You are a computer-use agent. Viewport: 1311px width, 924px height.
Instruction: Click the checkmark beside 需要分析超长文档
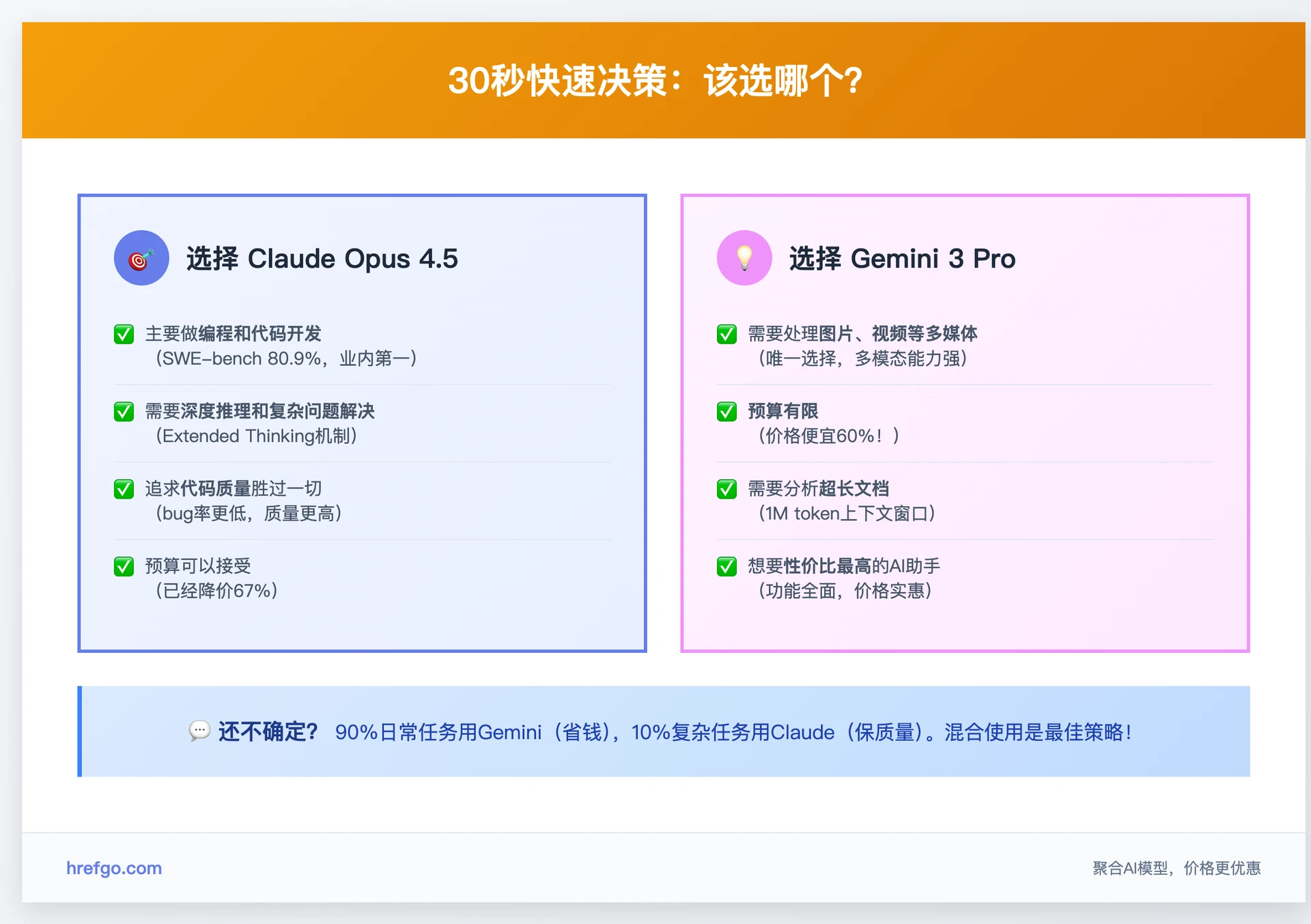coord(727,489)
